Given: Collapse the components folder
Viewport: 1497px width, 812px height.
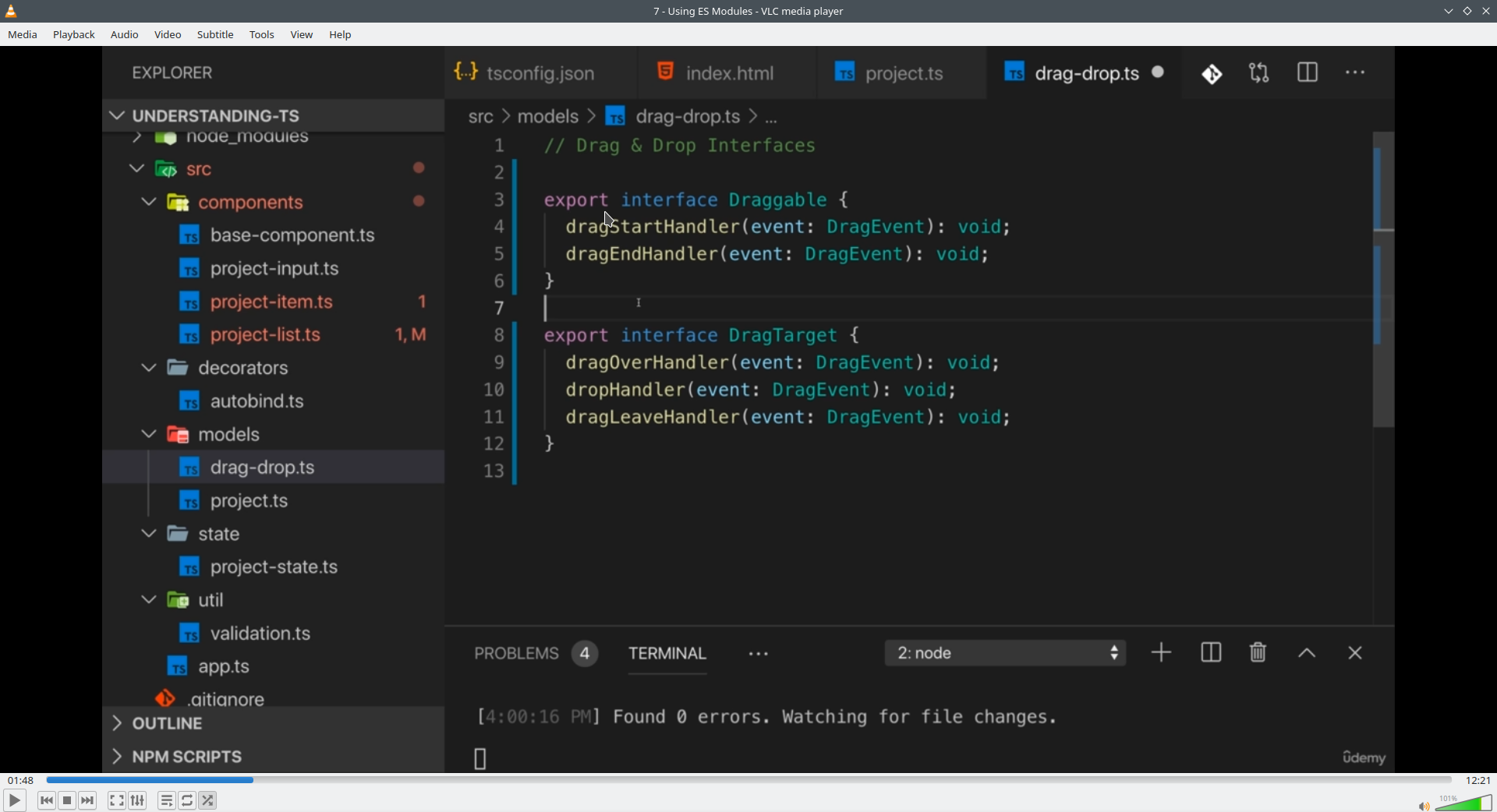Looking at the screenshot, I should click(273, 203).
